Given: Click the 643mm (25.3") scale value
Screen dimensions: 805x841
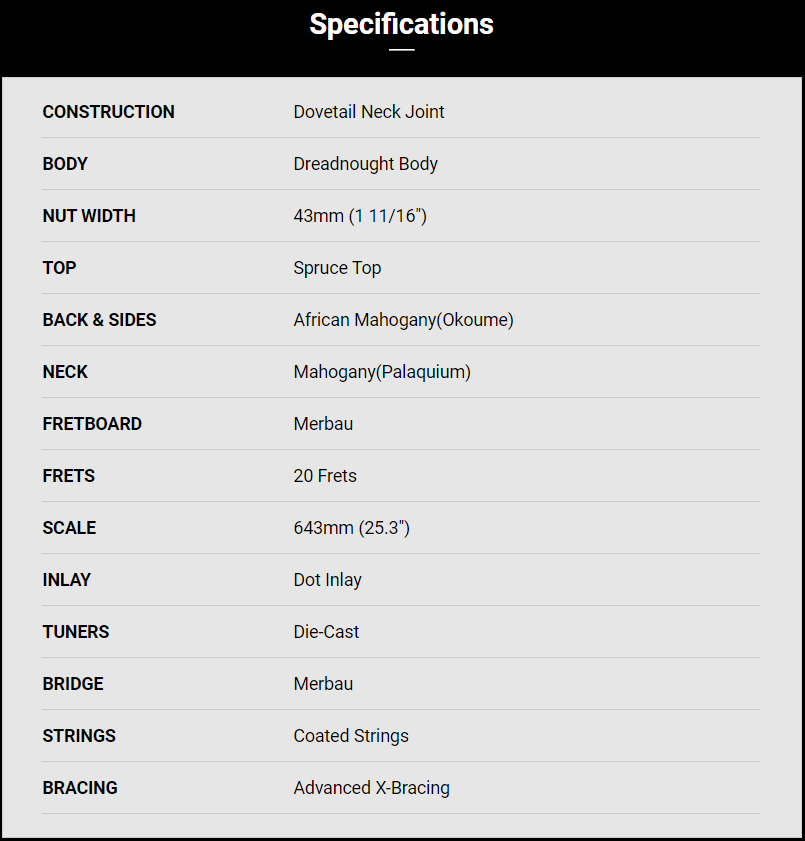Looking at the screenshot, I should pos(351,528).
